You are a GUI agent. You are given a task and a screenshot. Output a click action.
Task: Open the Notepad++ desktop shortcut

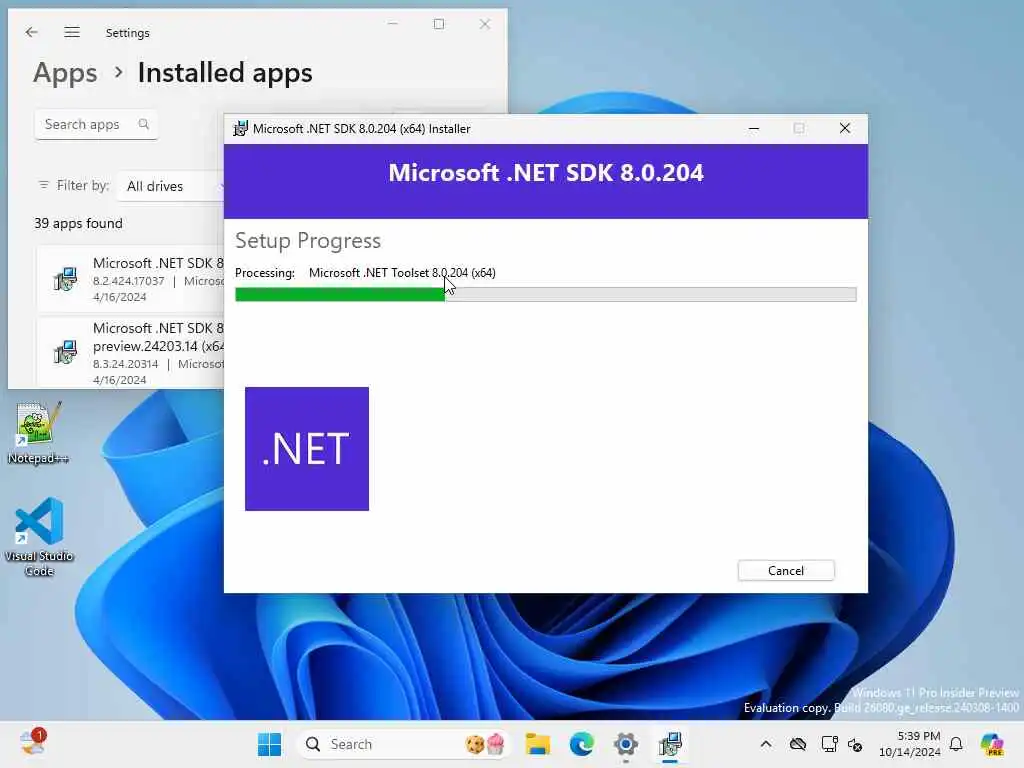[x=39, y=433]
